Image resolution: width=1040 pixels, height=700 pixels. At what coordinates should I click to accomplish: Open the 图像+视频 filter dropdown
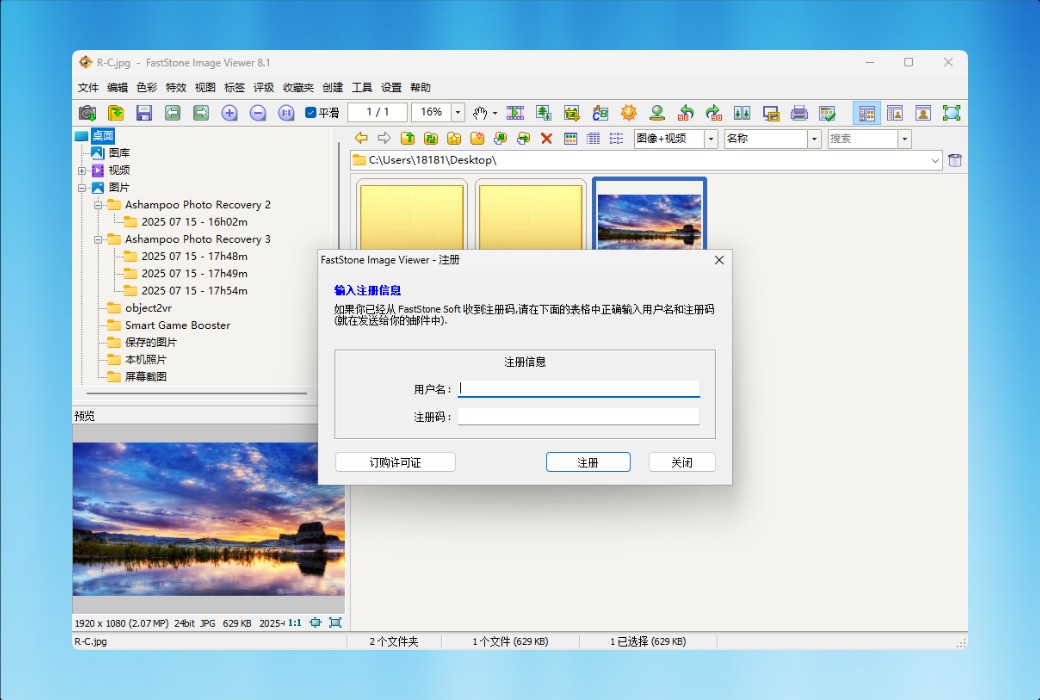coord(711,138)
